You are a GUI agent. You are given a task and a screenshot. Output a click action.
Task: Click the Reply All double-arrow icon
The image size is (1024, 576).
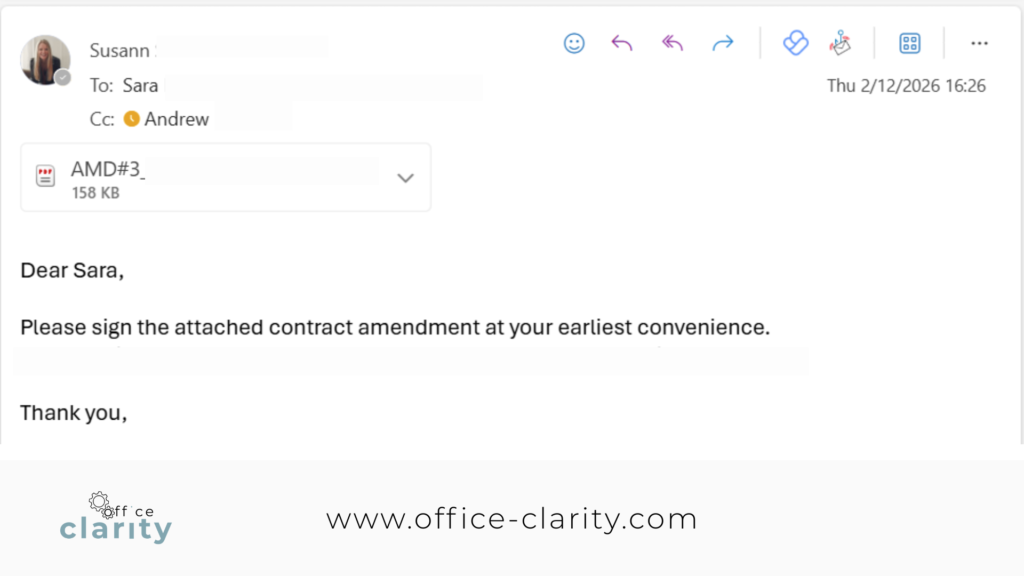(x=672, y=43)
